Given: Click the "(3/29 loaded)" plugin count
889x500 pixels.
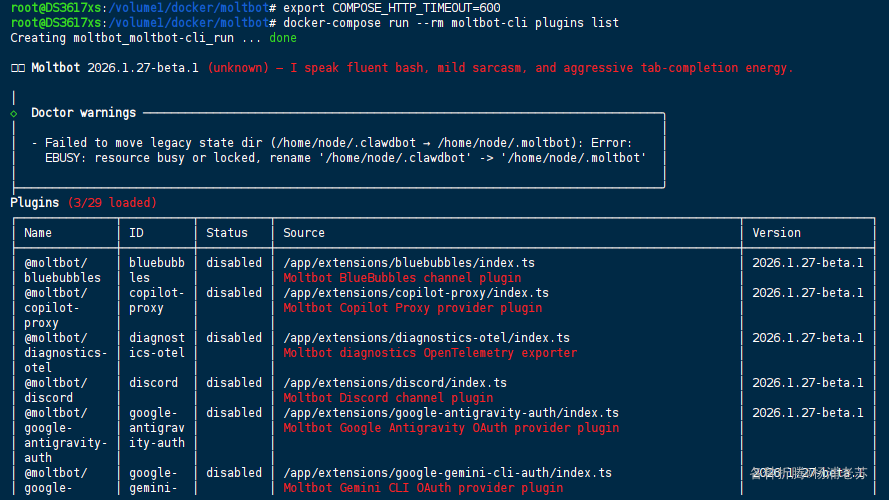Looking at the screenshot, I should pos(112,203).
